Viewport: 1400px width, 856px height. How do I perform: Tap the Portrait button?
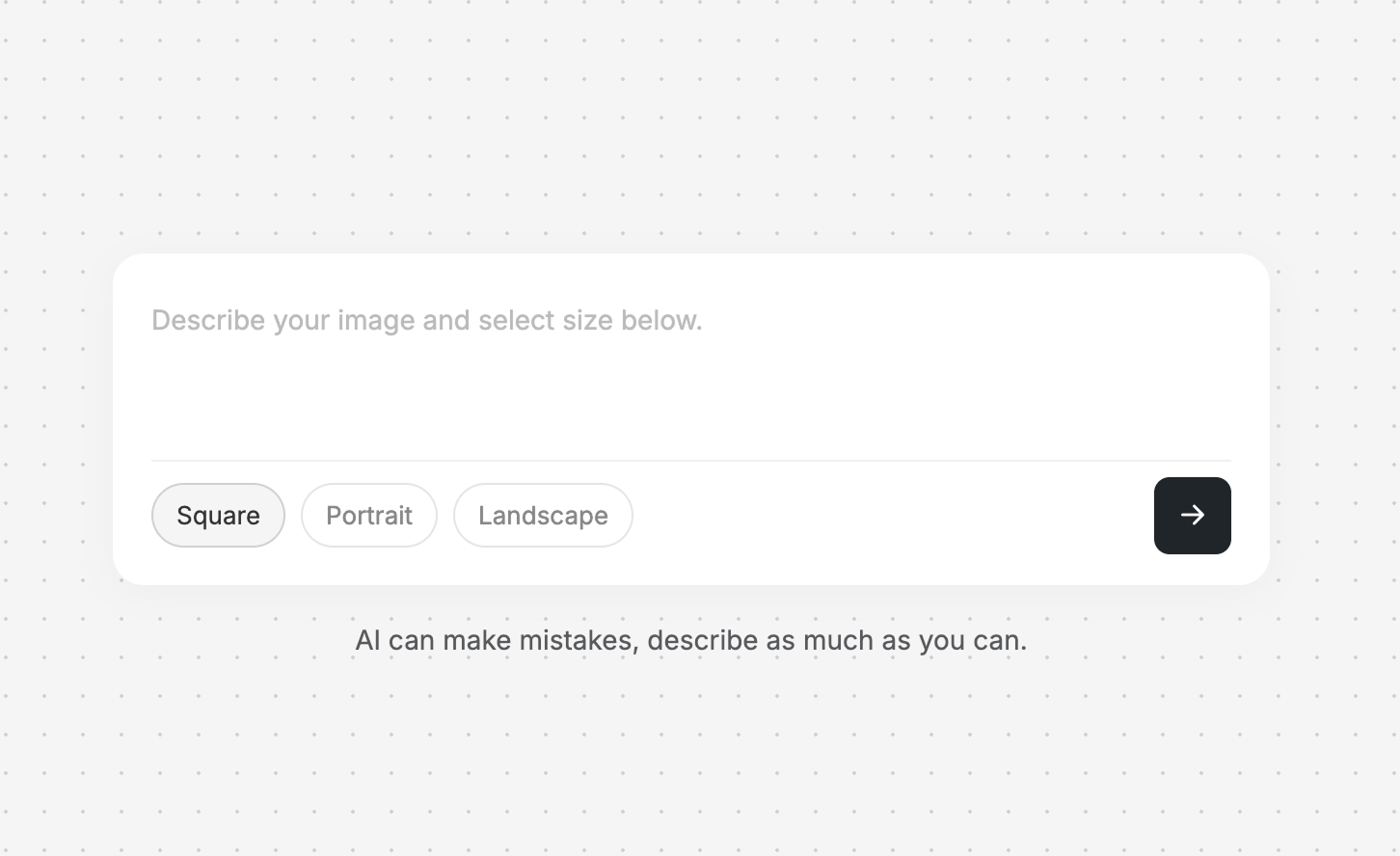click(369, 516)
